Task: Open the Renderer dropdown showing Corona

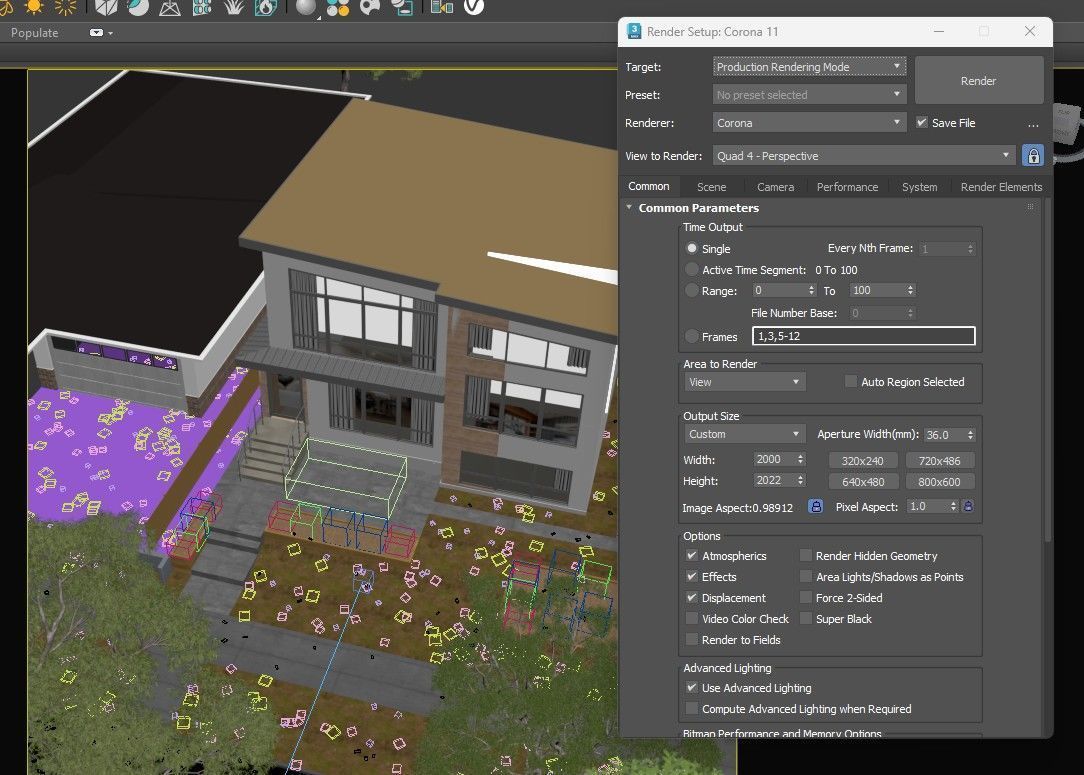Action: click(809, 122)
